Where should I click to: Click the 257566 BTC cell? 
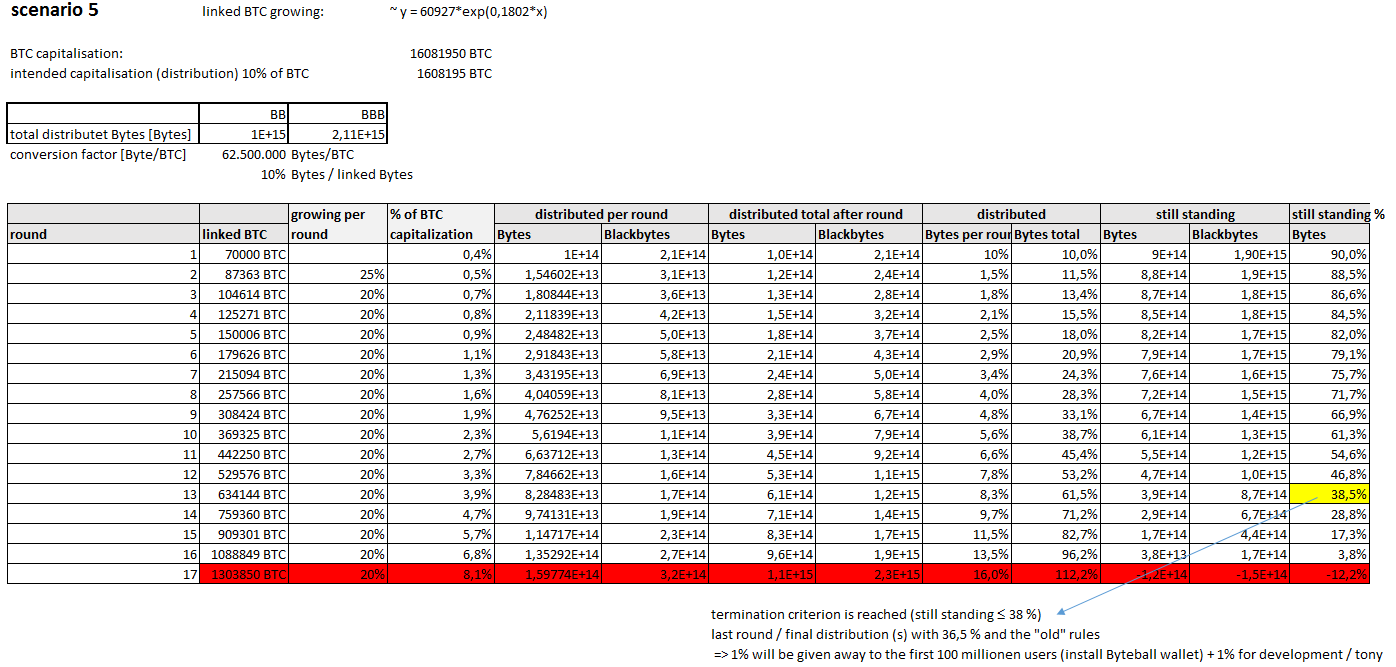(244, 394)
